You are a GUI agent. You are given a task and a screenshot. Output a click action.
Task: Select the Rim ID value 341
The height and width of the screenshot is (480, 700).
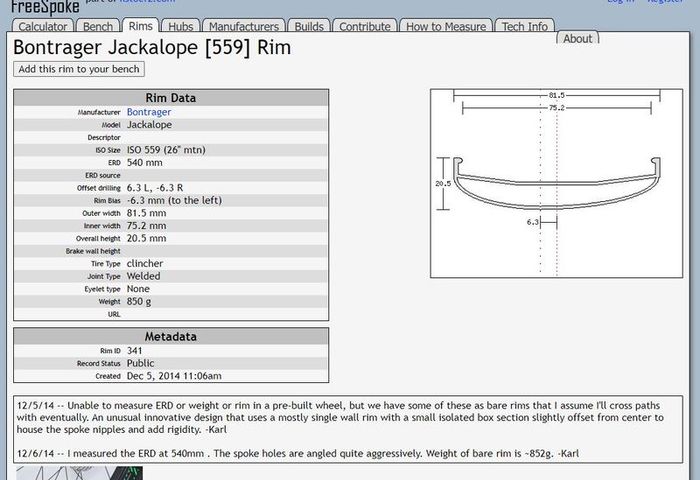point(134,351)
